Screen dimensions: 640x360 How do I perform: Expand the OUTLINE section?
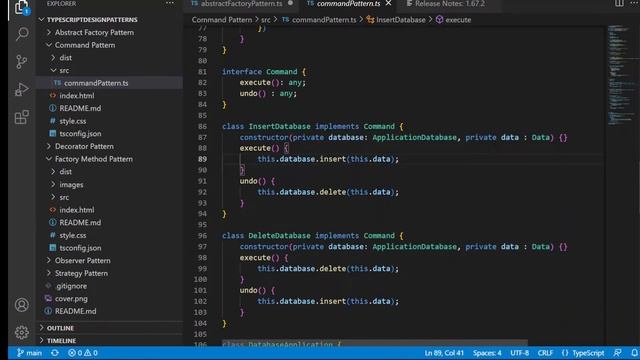point(60,328)
